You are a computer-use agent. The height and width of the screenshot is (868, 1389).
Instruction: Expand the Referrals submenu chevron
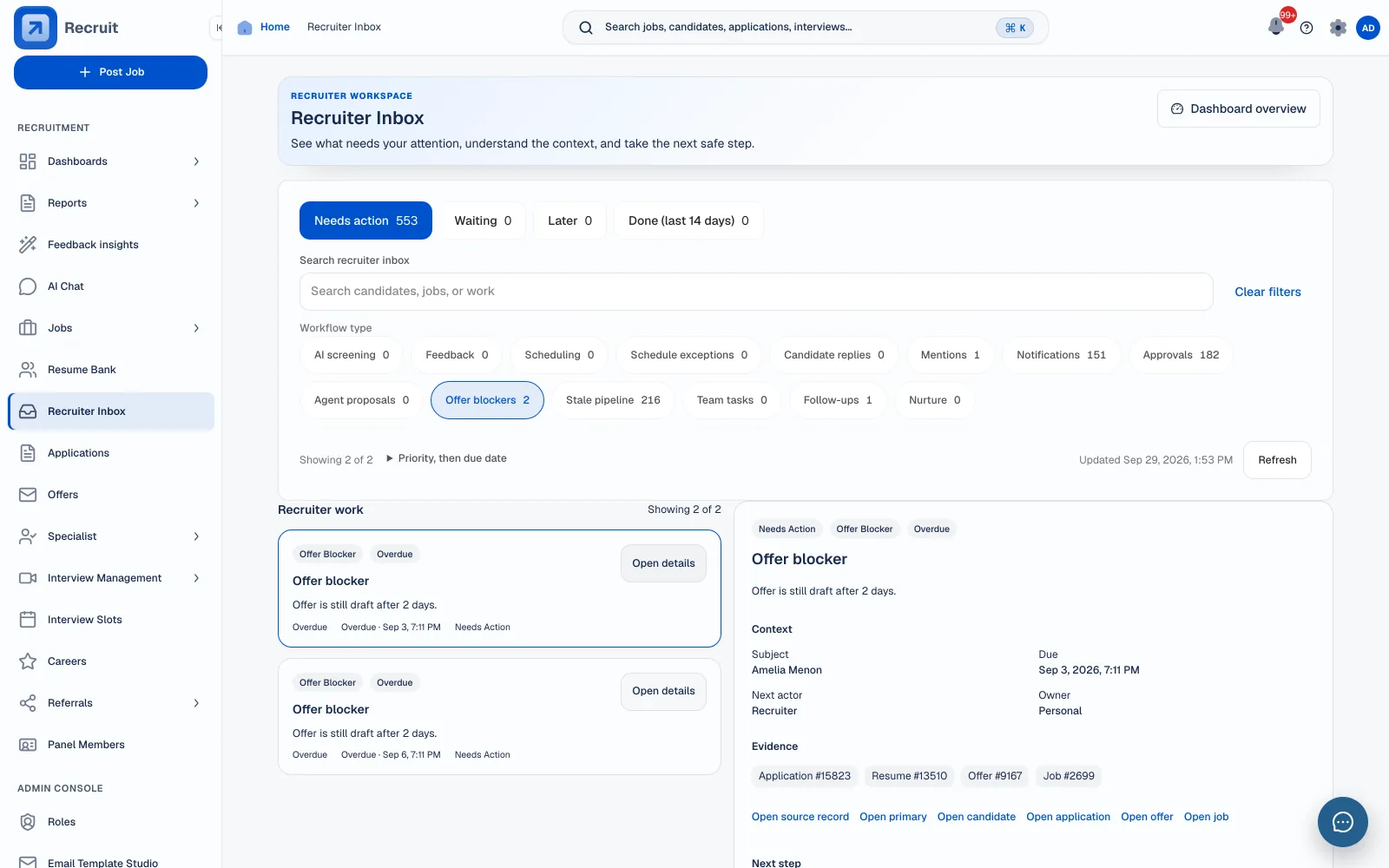(x=196, y=703)
